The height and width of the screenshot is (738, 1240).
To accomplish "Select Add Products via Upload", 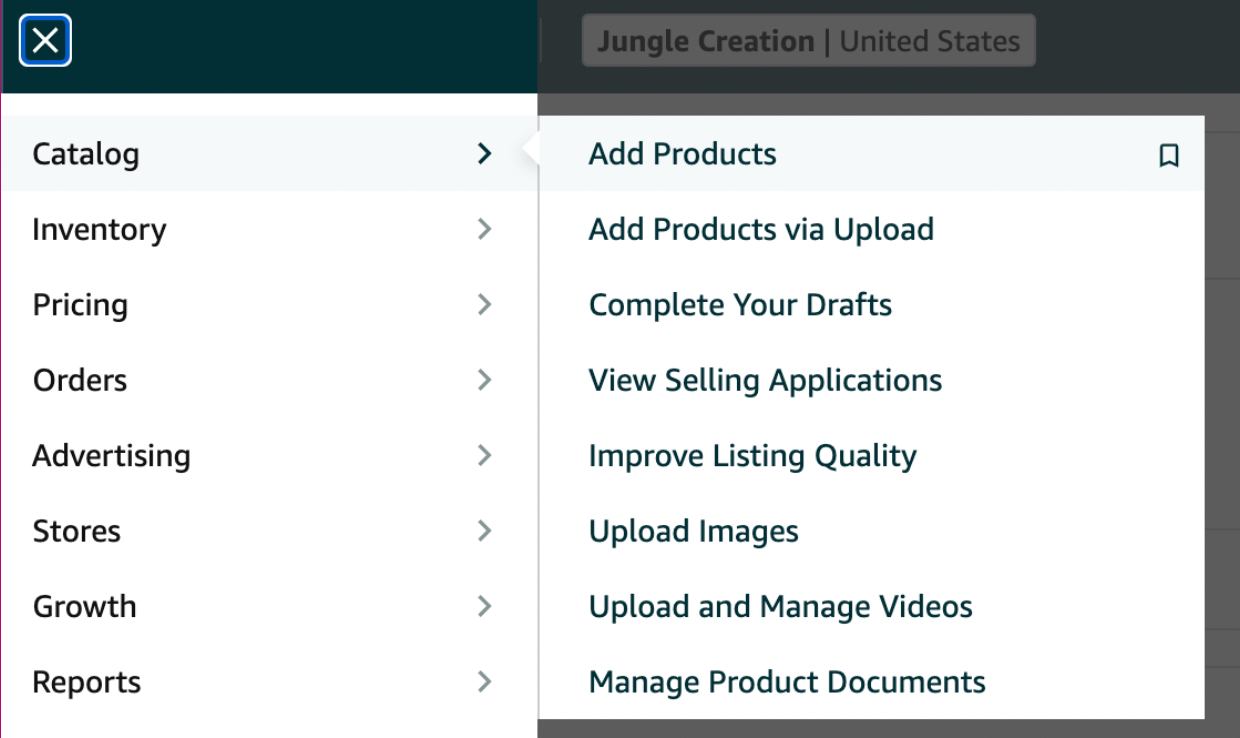I will [761, 229].
